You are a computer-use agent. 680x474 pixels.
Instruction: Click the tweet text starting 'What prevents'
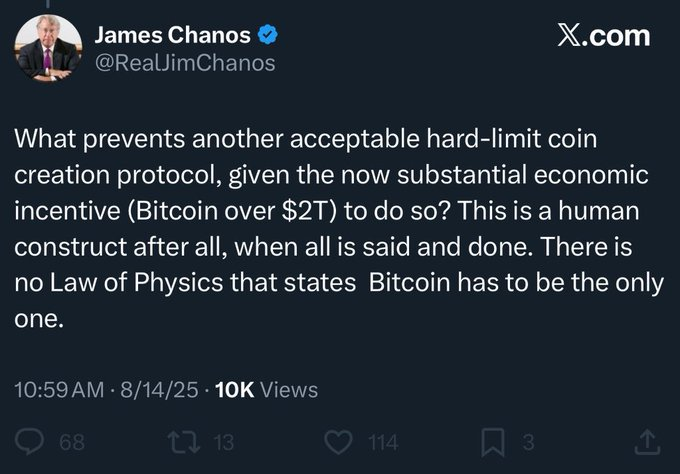pos(339,229)
